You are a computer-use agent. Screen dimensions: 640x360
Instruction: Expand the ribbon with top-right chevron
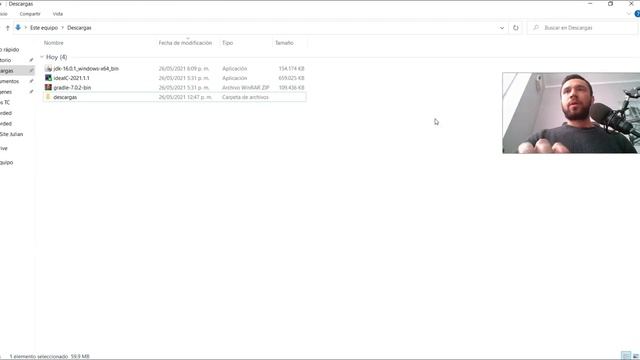(629, 14)
